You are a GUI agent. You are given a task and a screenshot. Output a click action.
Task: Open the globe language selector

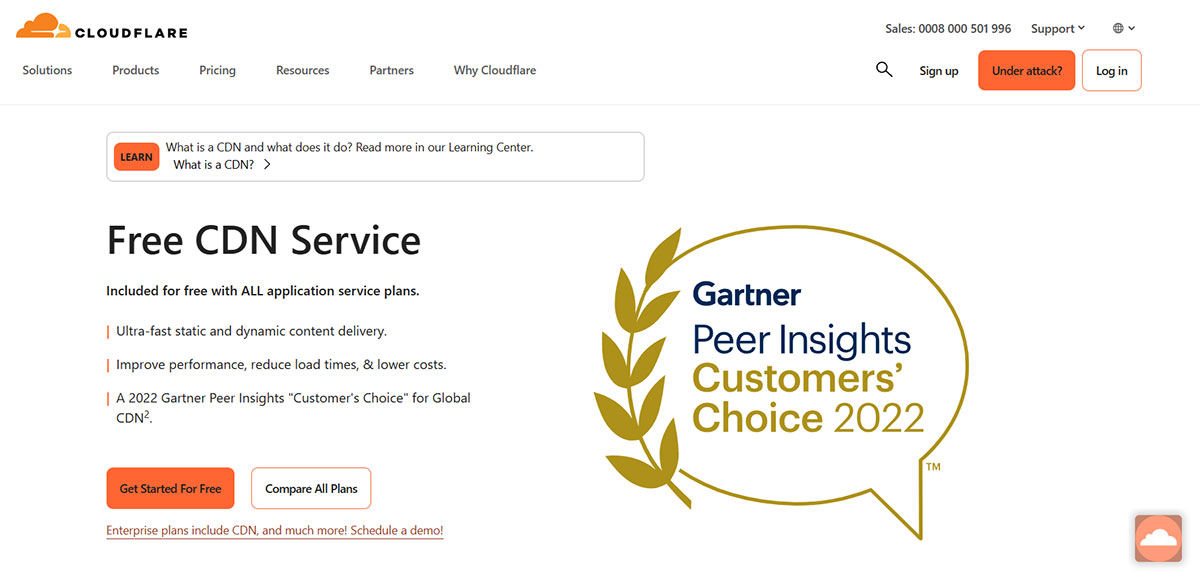1124,29
